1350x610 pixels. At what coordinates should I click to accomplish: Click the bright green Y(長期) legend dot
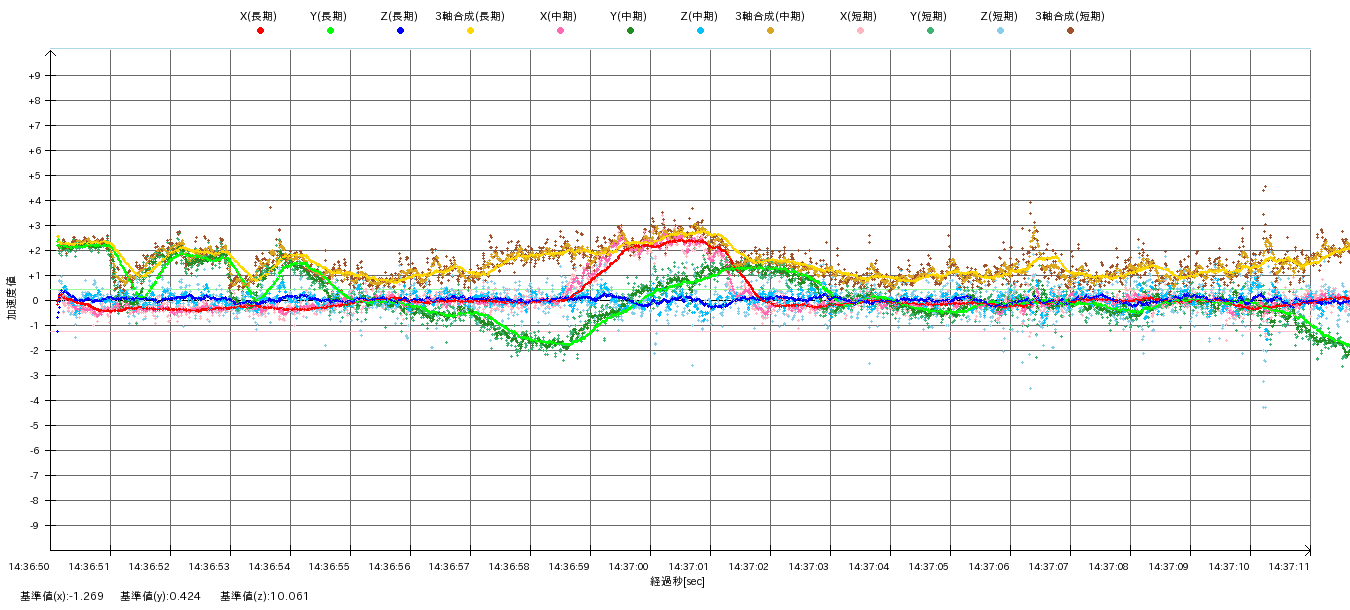coord(330,31)
